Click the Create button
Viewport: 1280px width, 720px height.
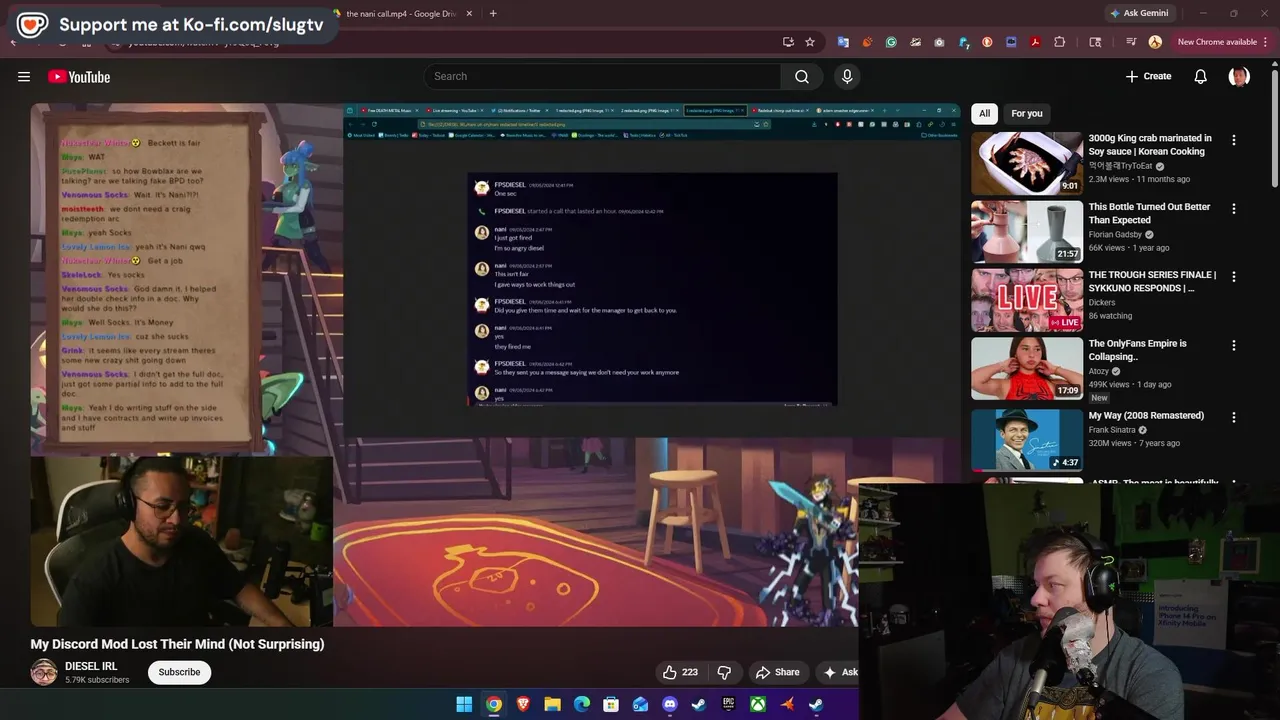[1148, 76]
